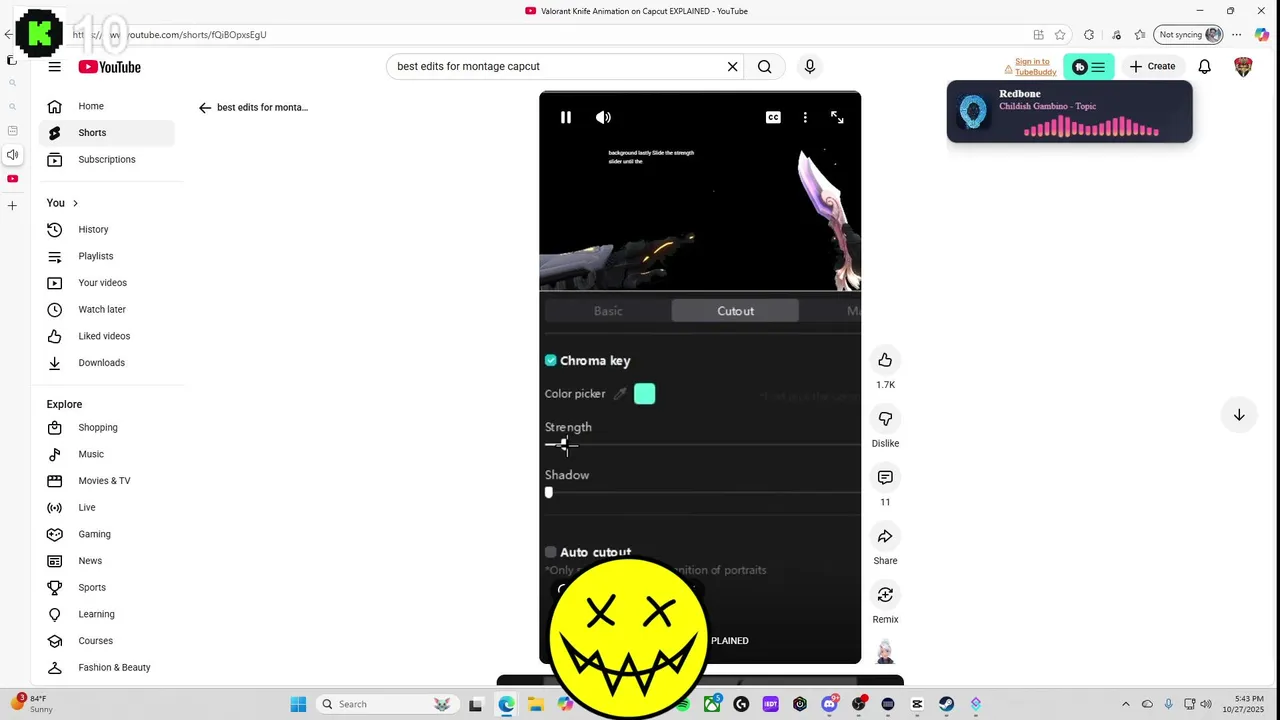Viewport: 1280px width, 720px height.
Task: Open Watch later list
Action: tap(107, 310)
